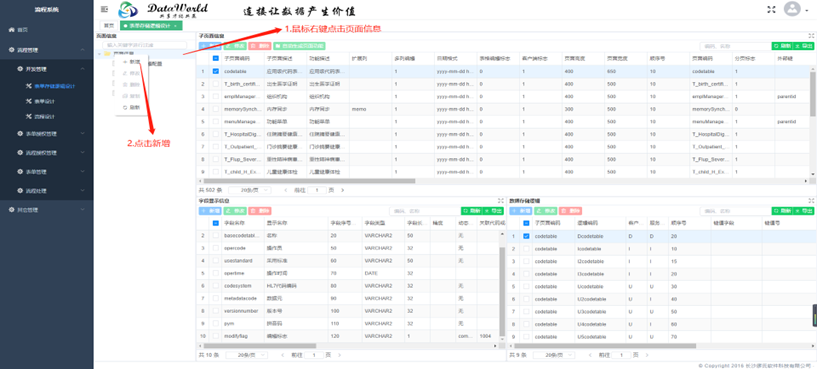The height and width of the screenshot is (369, 817).
Task: Click 新增 button in 字段显示信息 toolbar
Action: [210, 211]
